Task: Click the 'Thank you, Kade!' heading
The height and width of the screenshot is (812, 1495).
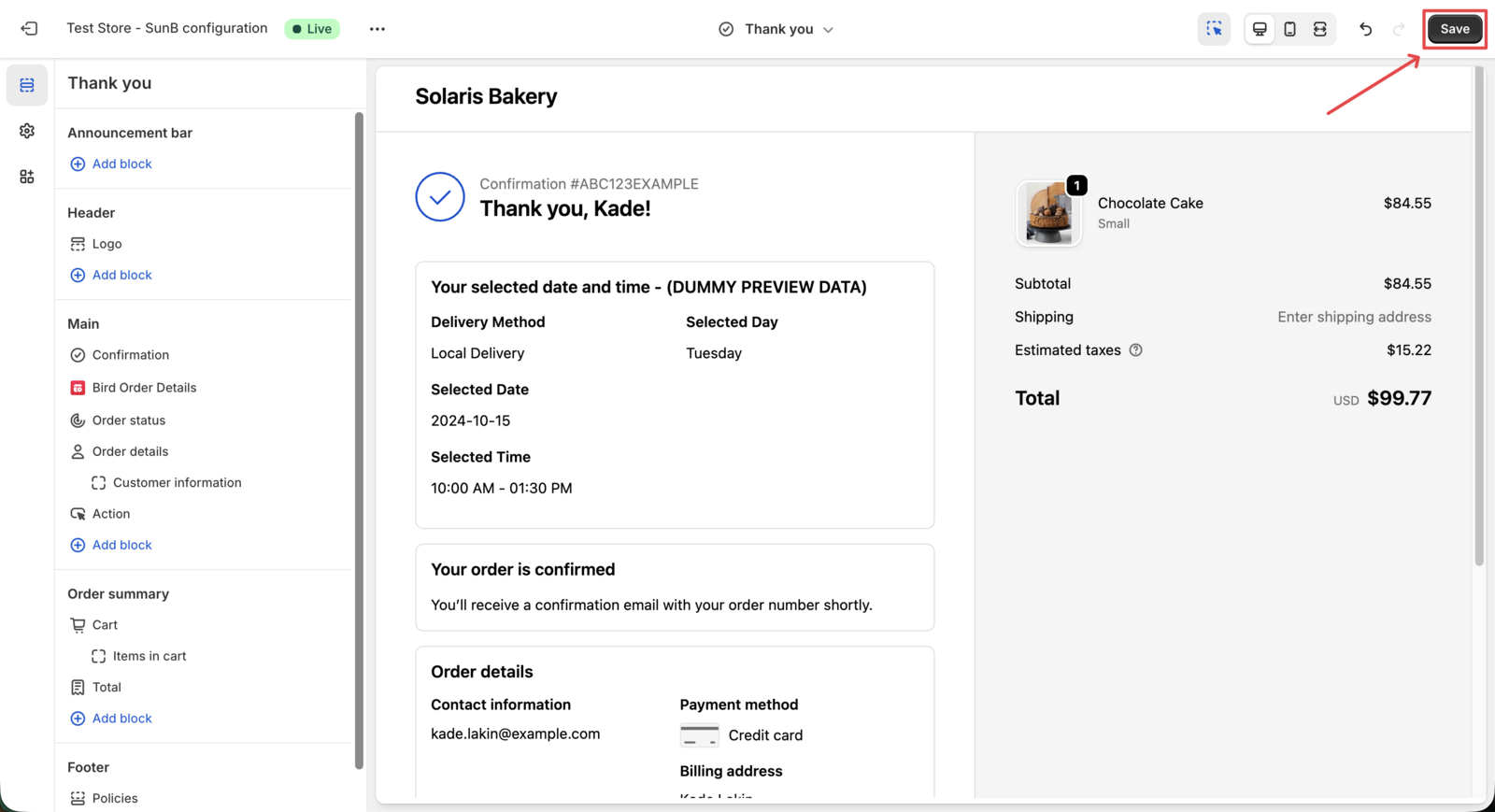Action: tap(565, 208)
